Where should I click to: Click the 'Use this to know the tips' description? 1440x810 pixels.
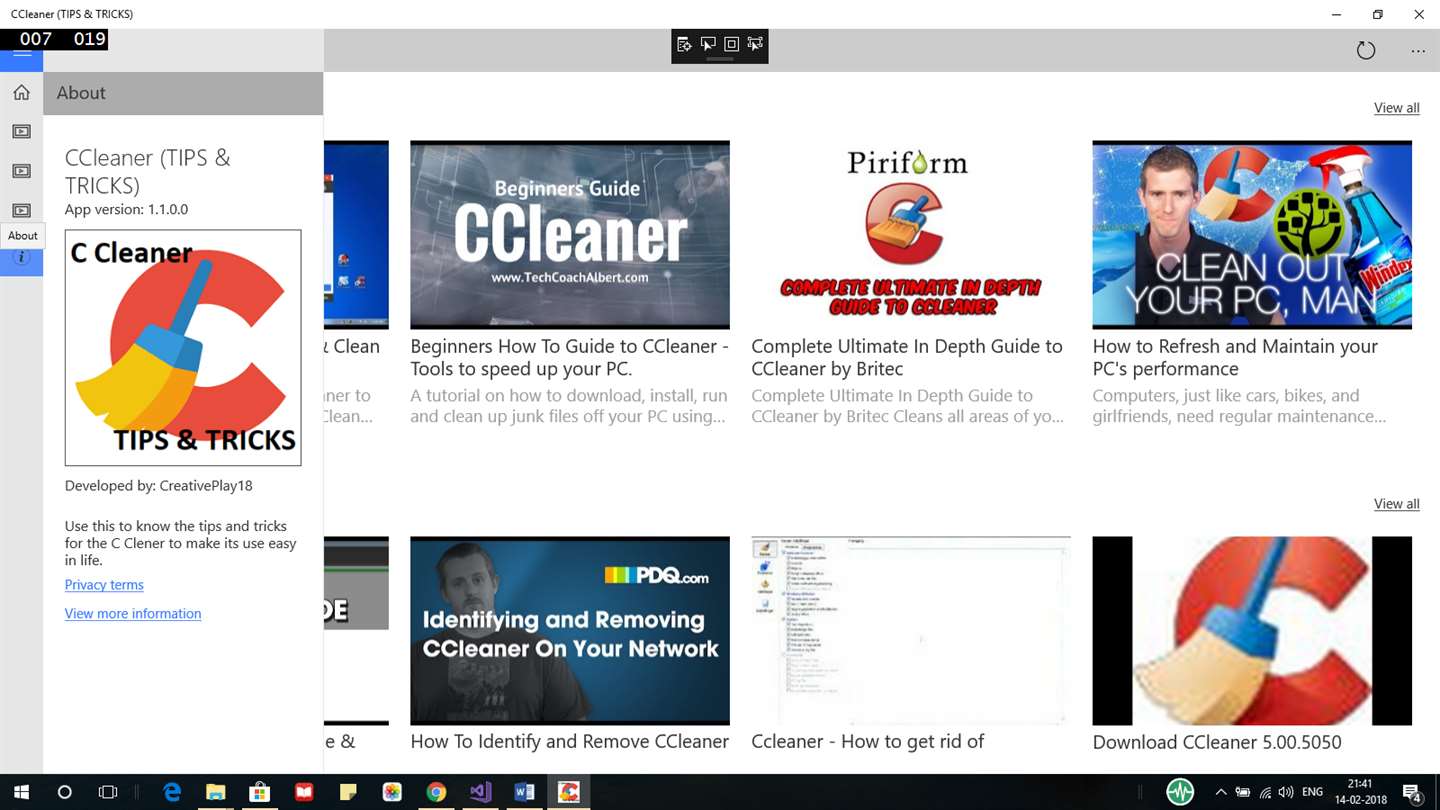pyautogui.click(x=180, y=543)
